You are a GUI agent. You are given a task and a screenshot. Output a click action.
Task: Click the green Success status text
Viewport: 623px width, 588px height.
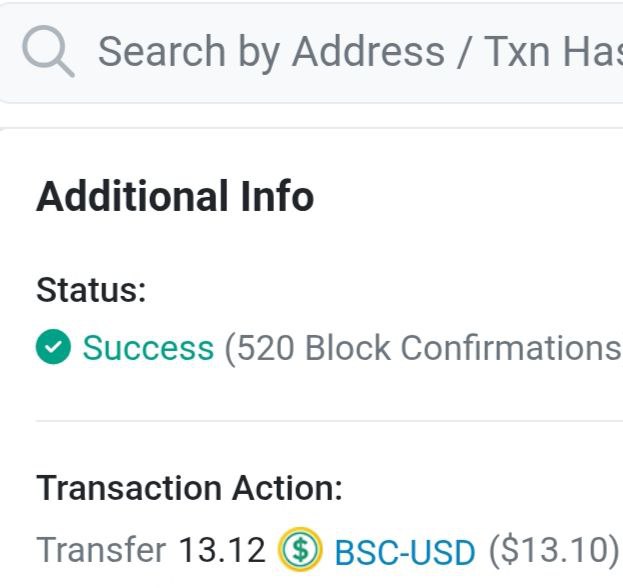click(x=148, y=348)
